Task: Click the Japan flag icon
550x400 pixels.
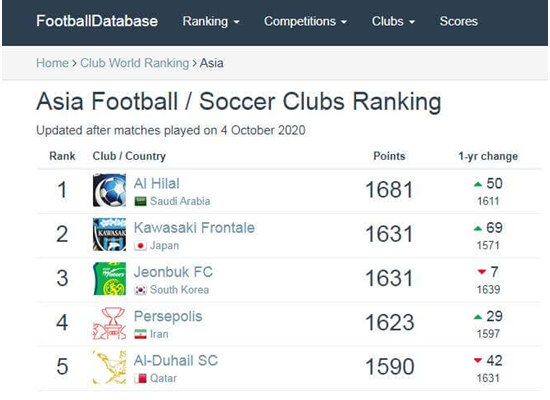Action: click(140, 246)
